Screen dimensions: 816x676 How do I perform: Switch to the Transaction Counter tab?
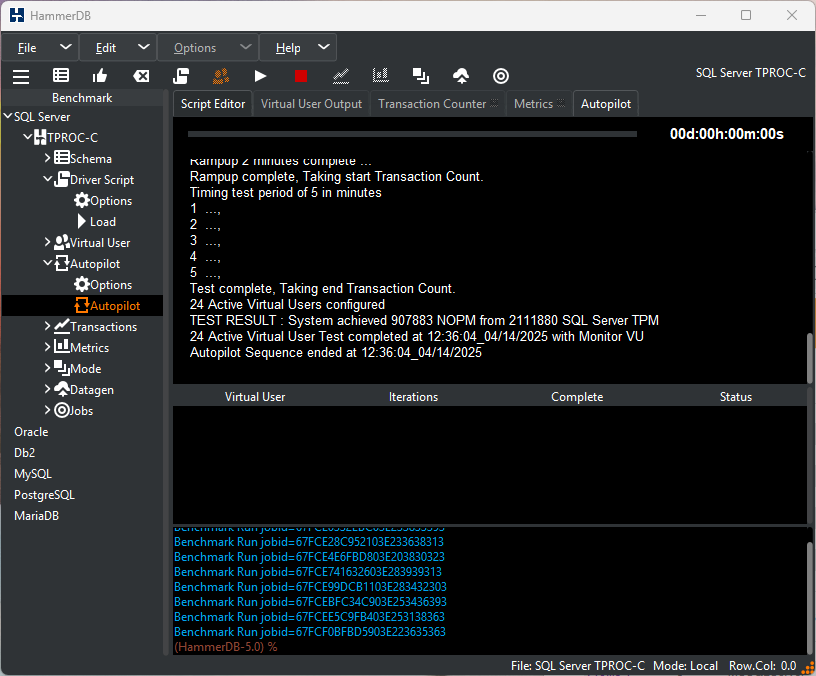(438, 104)
